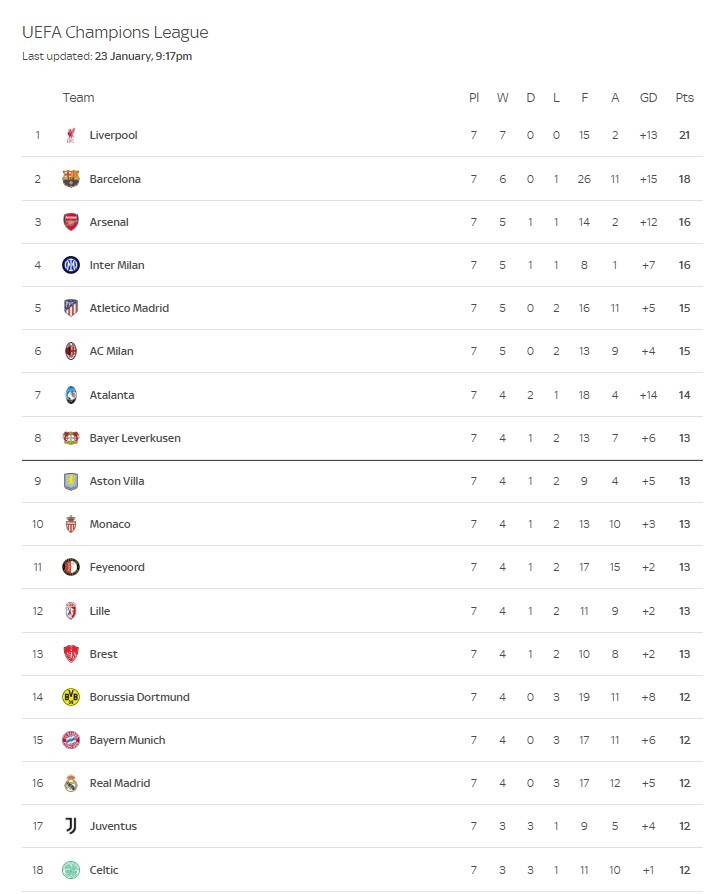
Task: Click the GD column header
Action: 648,97
